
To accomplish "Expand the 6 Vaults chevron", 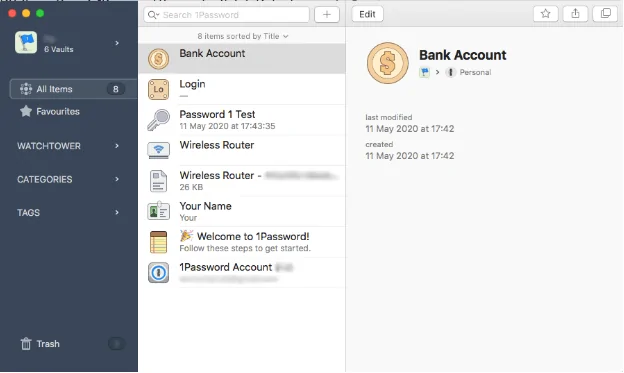I will point(117,43).
